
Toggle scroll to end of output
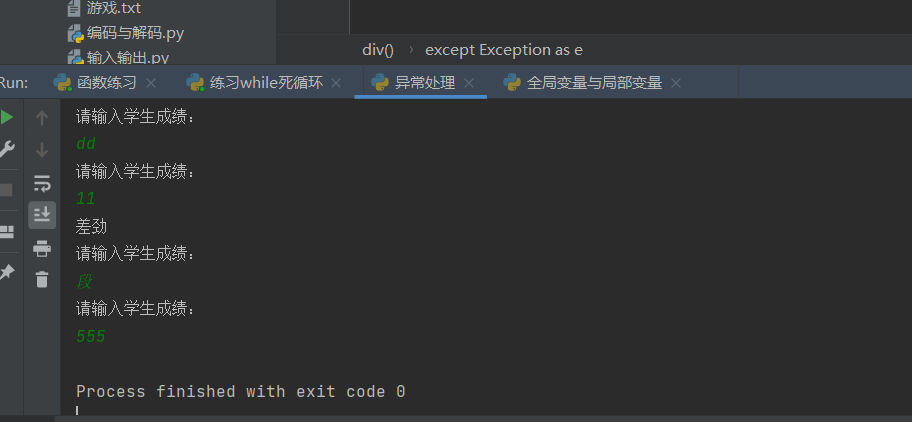click(x=42, y=214)
